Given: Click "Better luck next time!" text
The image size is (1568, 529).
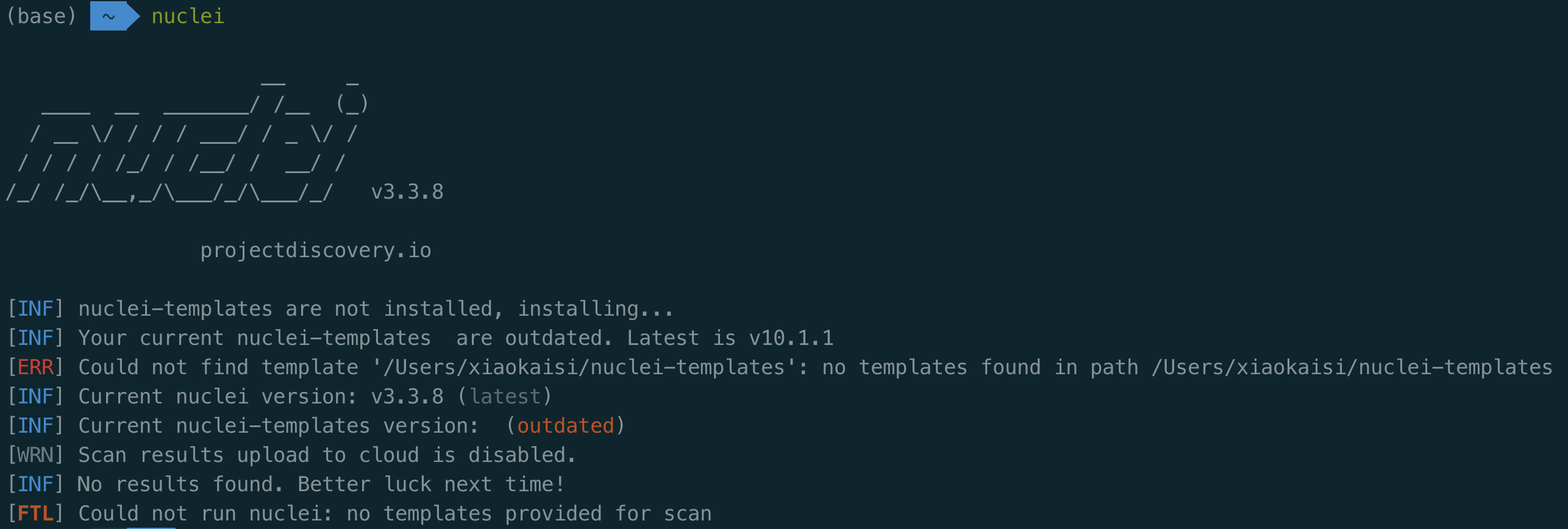Looking at the screenshot, I should coord(431,485).
